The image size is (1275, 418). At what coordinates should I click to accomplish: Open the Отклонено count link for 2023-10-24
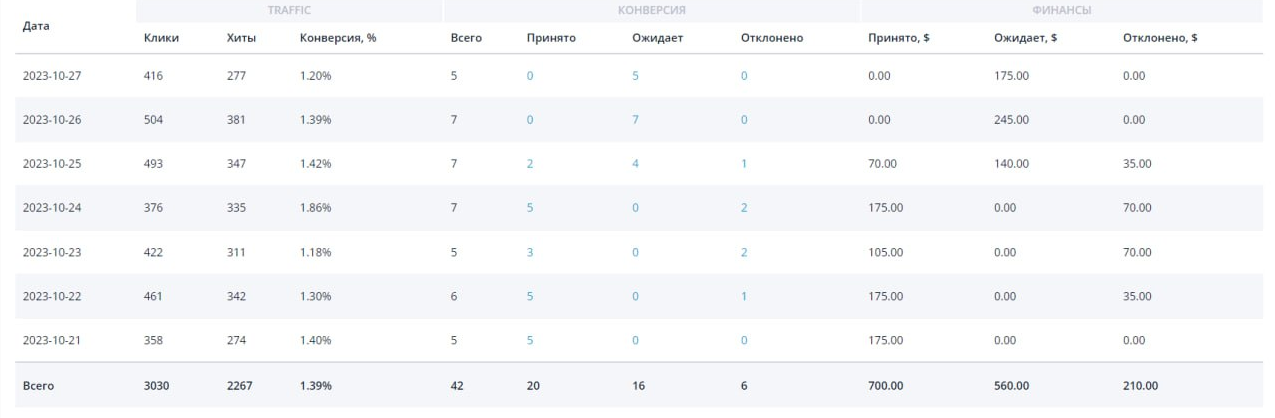744,208
